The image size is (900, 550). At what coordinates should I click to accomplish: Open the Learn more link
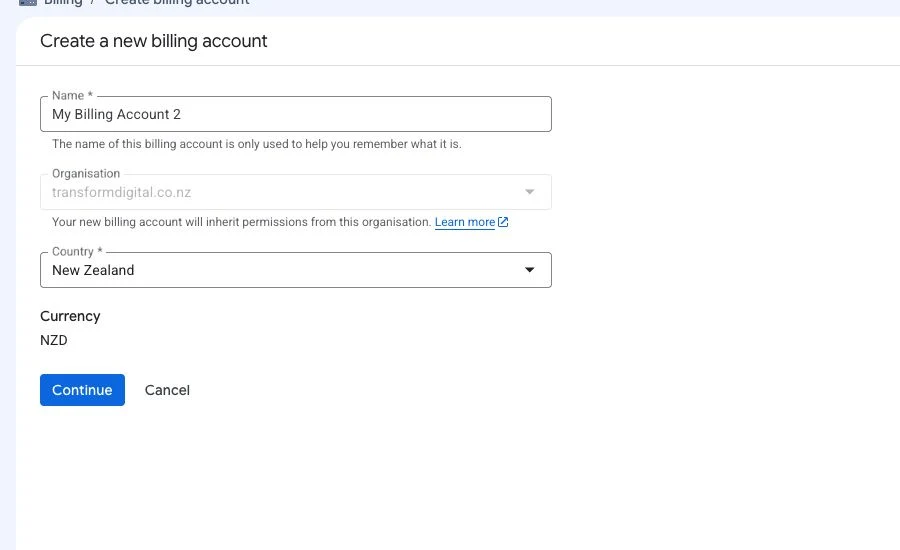click(x=465, y=222)
